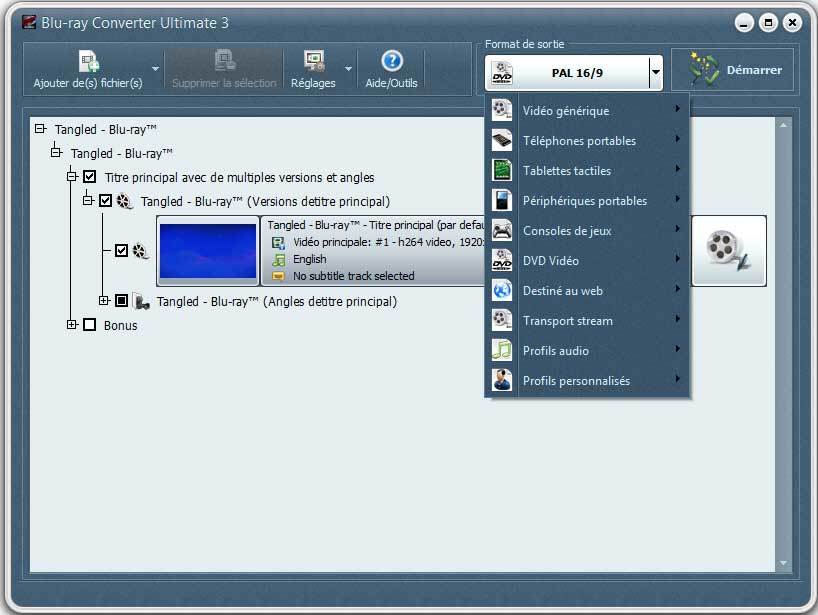Image resolution: width=818 pixels, height=615 pixels.
Task: Click the Téléphones portables phone icon
Action: click(502, 140)
